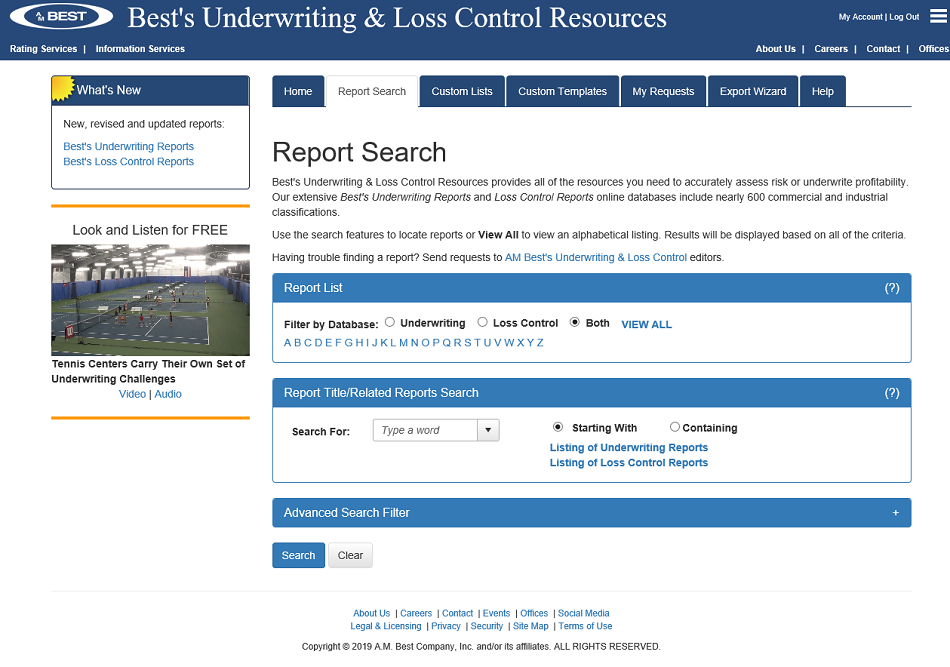
Task: Switch to the Report Search tab
Action: [x=372, y=91]
